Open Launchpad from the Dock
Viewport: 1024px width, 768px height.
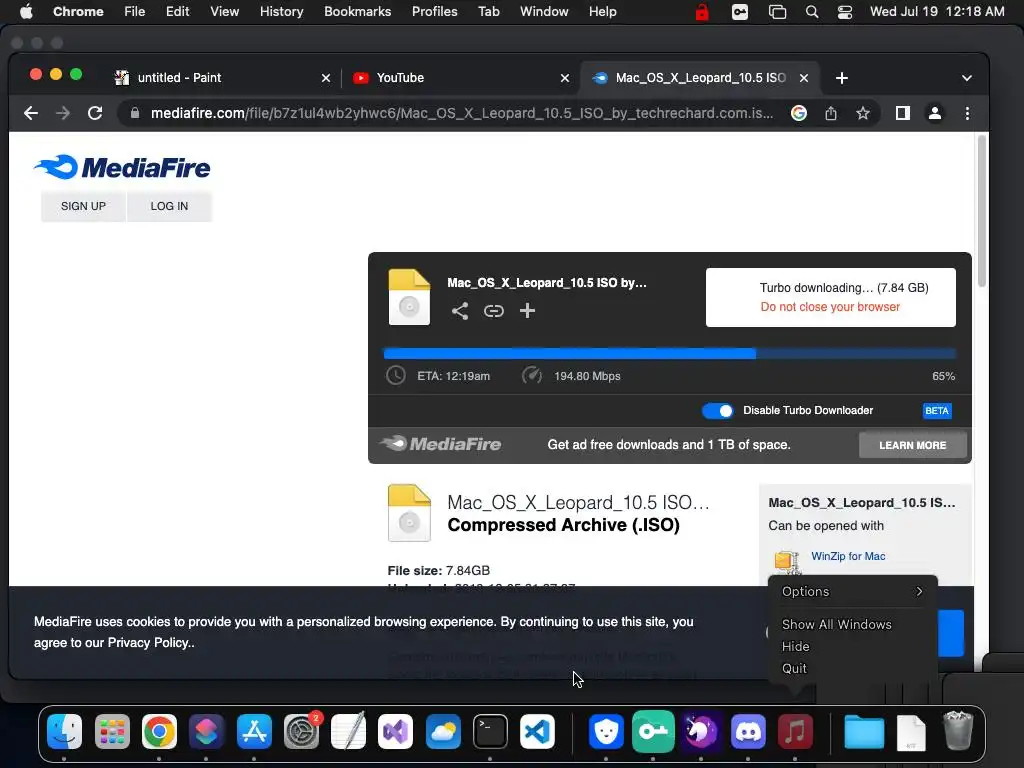point(112,731)
